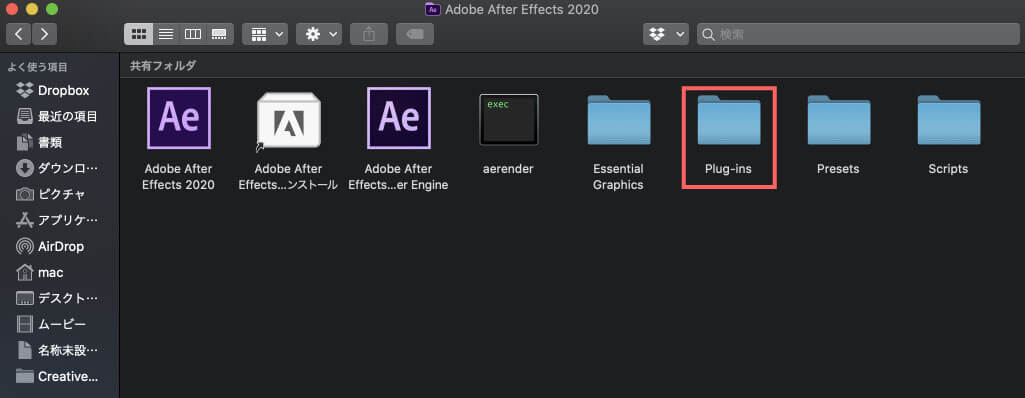
Task: Select the aerender exec file icon
Action: click(x=509, y=120)
